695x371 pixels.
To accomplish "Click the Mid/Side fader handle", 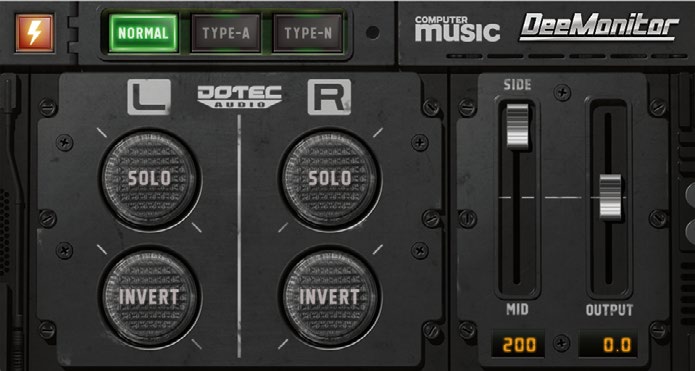I will (517, 126).
